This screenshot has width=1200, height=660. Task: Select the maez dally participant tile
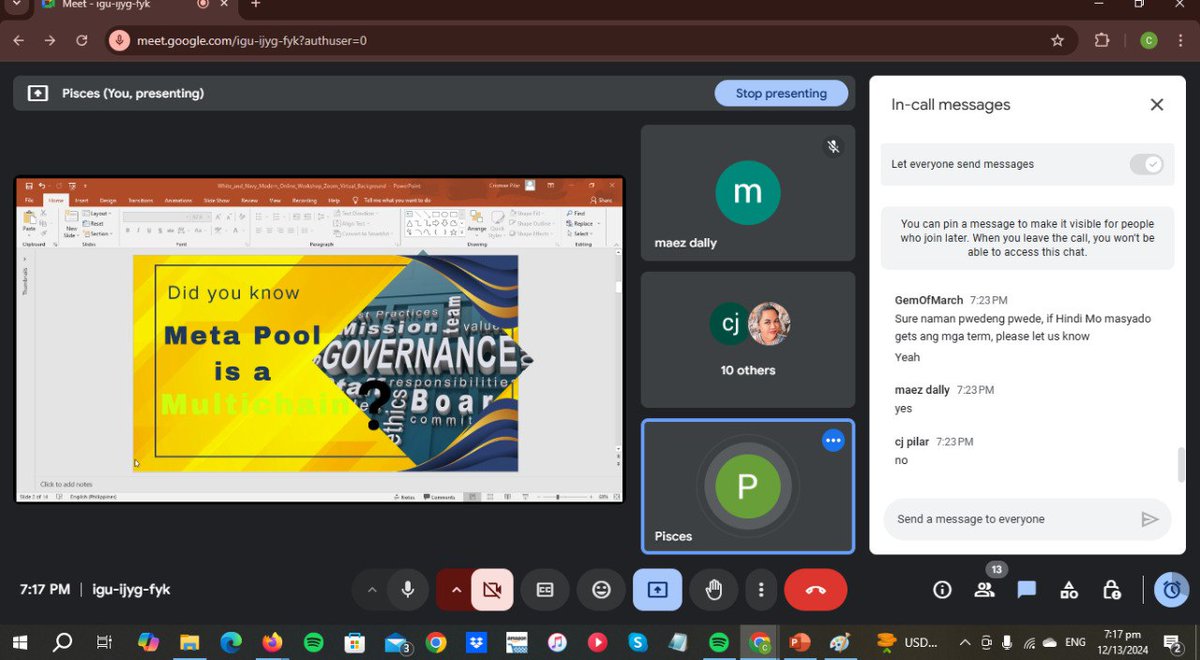(x=748, y=193)
